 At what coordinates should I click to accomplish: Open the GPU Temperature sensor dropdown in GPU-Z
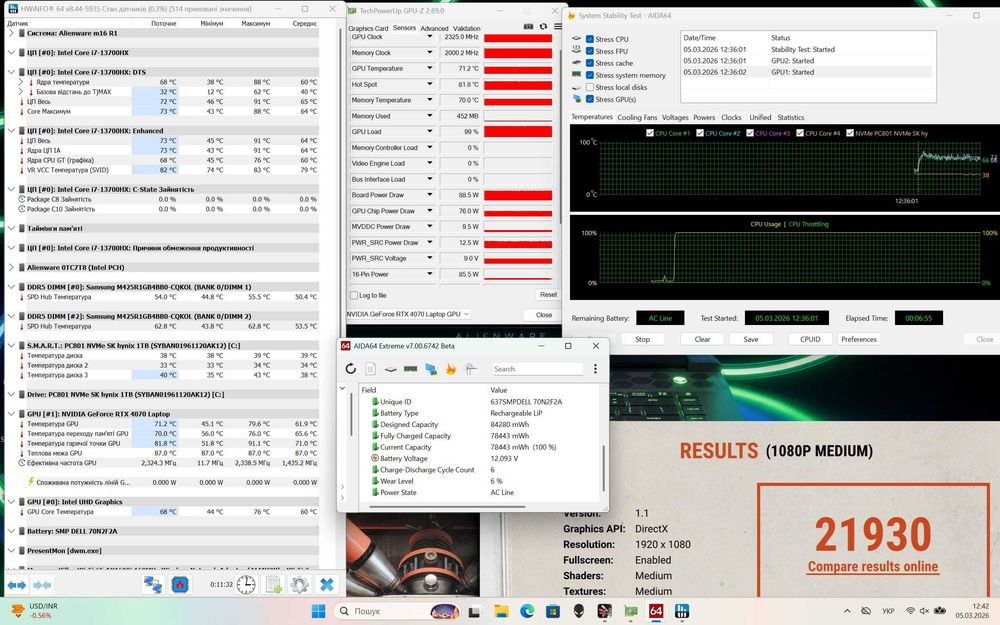(x=430, y=68)
